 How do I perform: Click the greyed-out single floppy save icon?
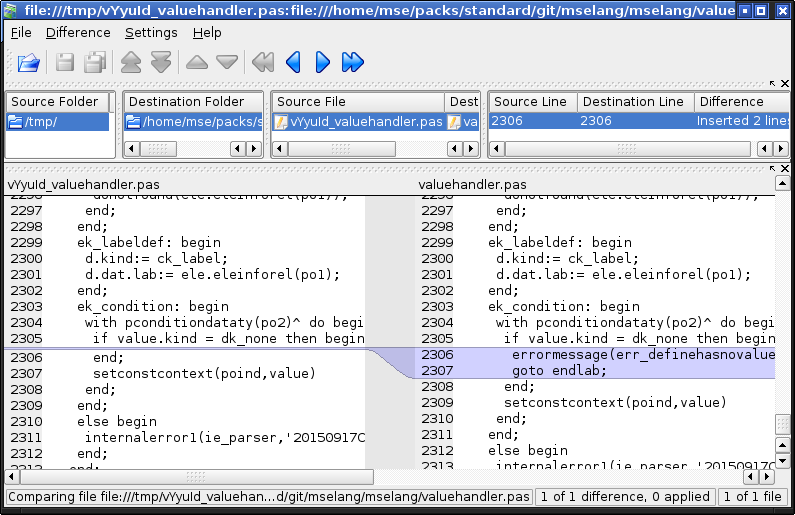(66, 63)
